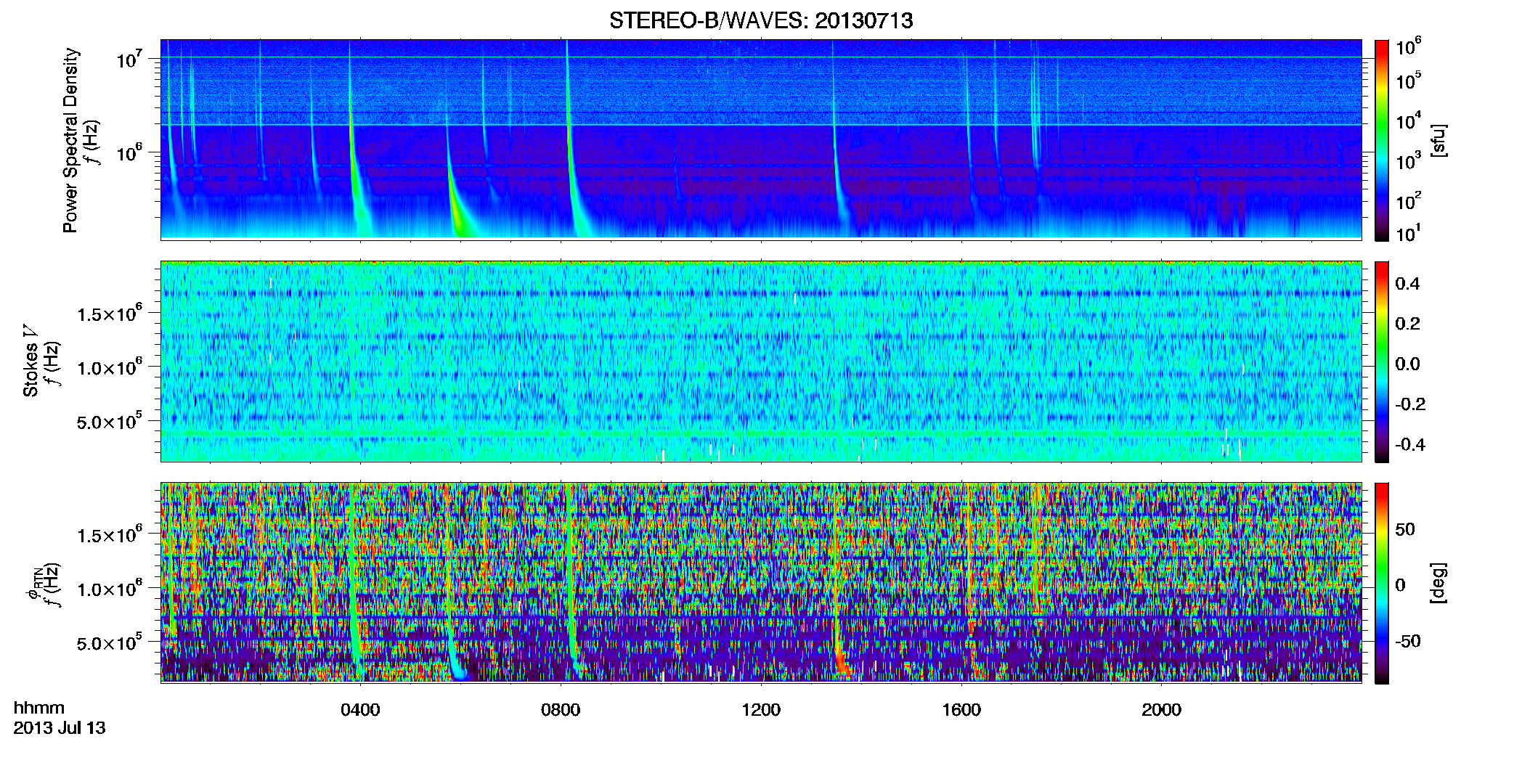Viewport: 1522px width, 784px height.
Task: Click the 0800 time tick label
Action: [x=561, y=709]
